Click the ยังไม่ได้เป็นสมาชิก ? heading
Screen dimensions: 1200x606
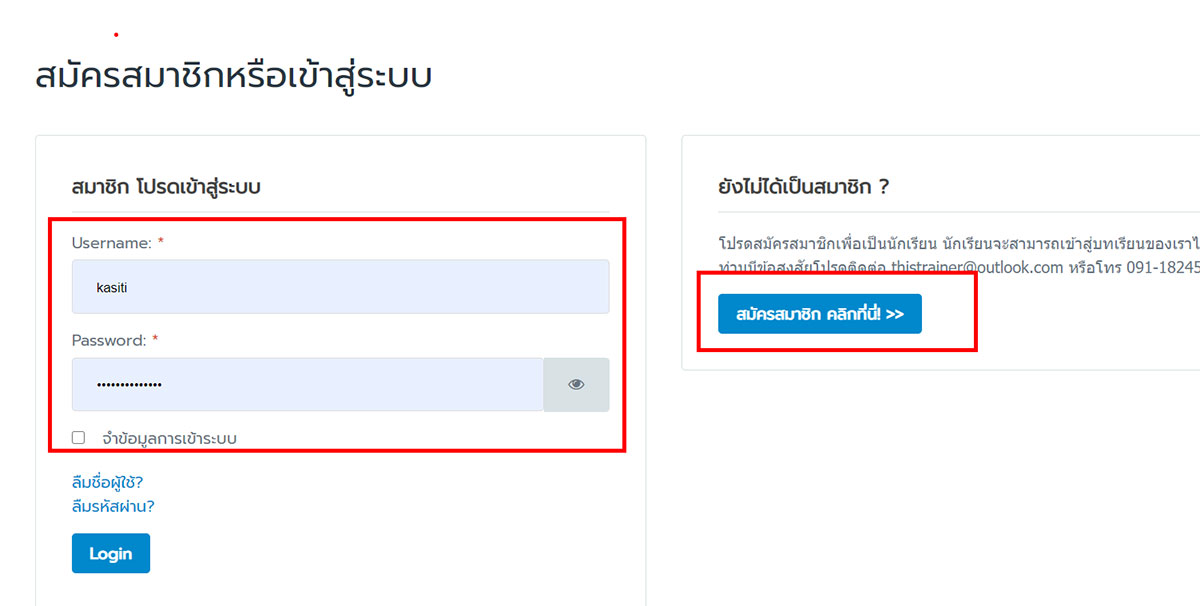click(804, 186)
